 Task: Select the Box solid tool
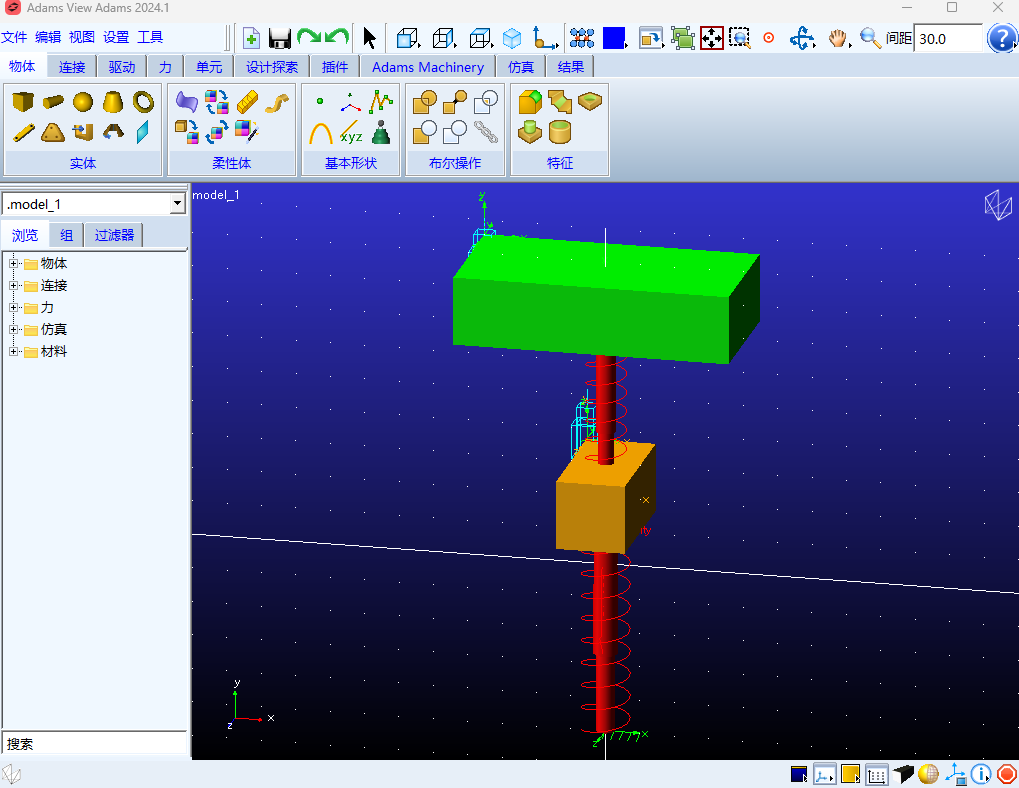23,102
